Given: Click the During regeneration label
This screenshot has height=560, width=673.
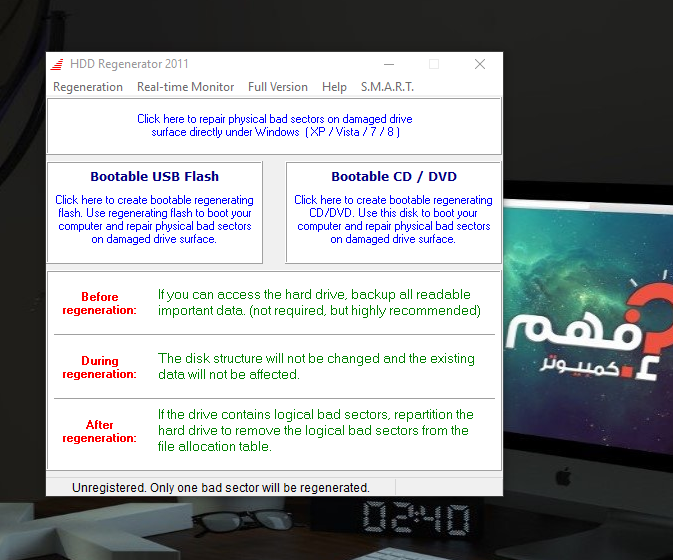Looking at the screenshot, I should (x=100, y=367).
